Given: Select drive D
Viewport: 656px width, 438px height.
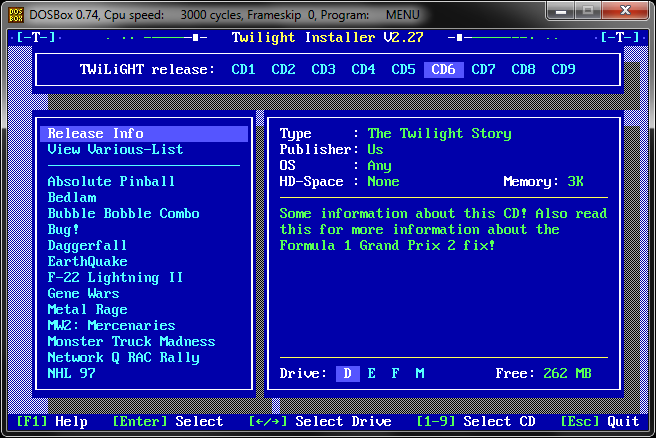Looking at the screenshot, I should click(x=348, y=374).
